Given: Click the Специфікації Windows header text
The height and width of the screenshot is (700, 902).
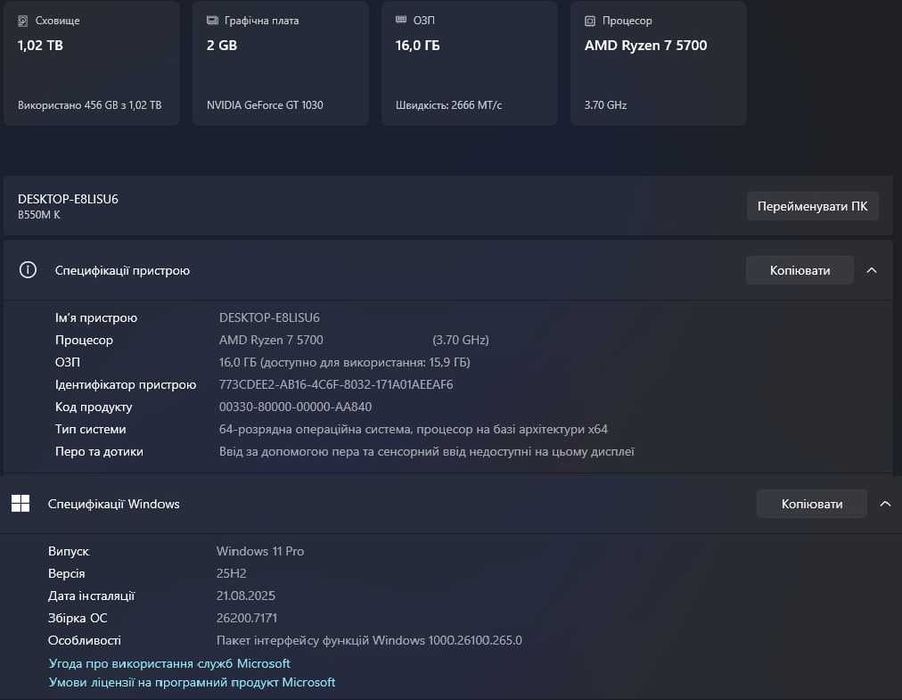Looking at the screenshot, I should pyautogui.click(x=114, y=504).
